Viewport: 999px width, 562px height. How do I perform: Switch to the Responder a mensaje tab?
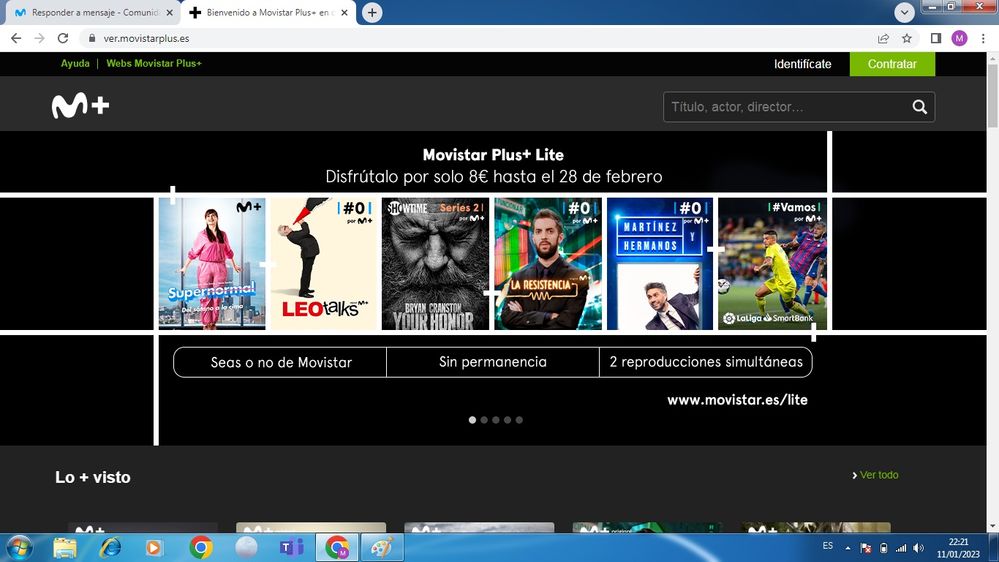90,12
